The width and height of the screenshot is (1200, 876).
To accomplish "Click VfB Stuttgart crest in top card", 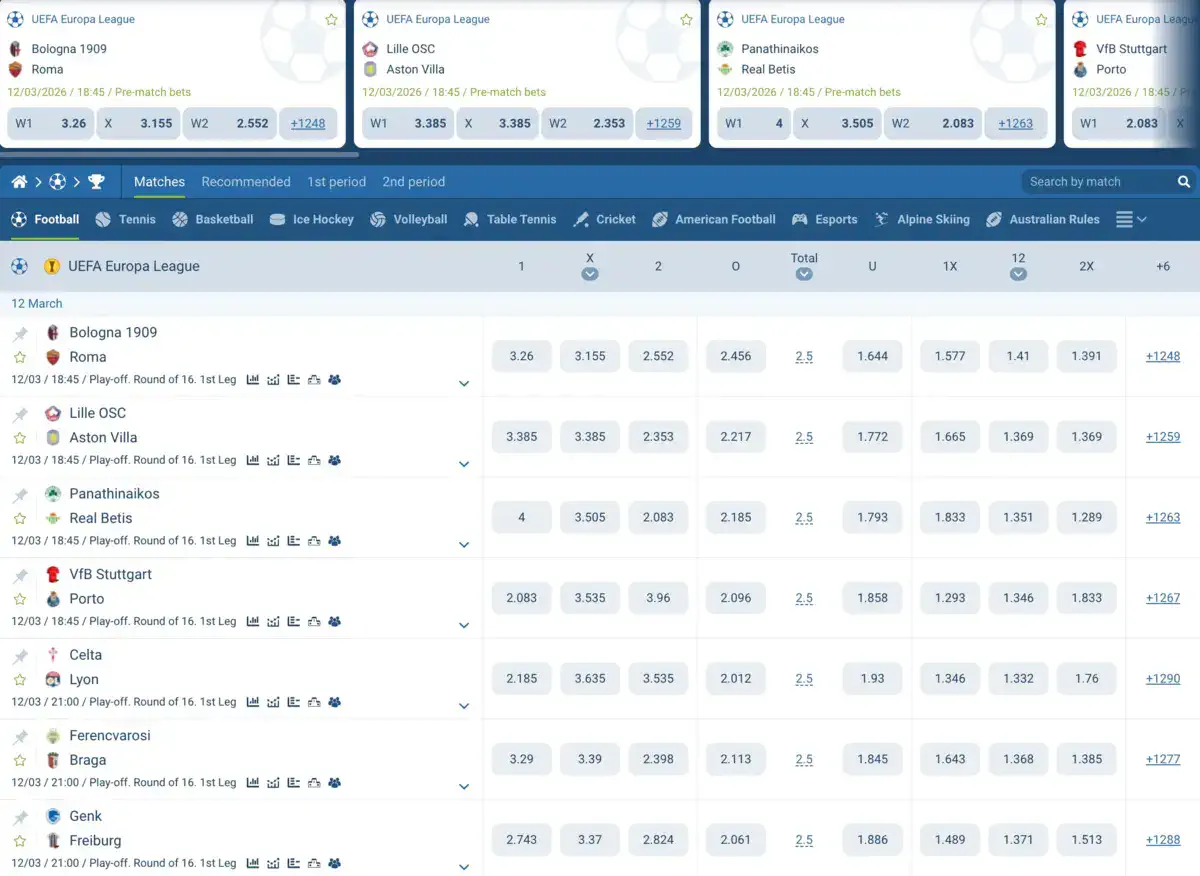I will 1080,49.
